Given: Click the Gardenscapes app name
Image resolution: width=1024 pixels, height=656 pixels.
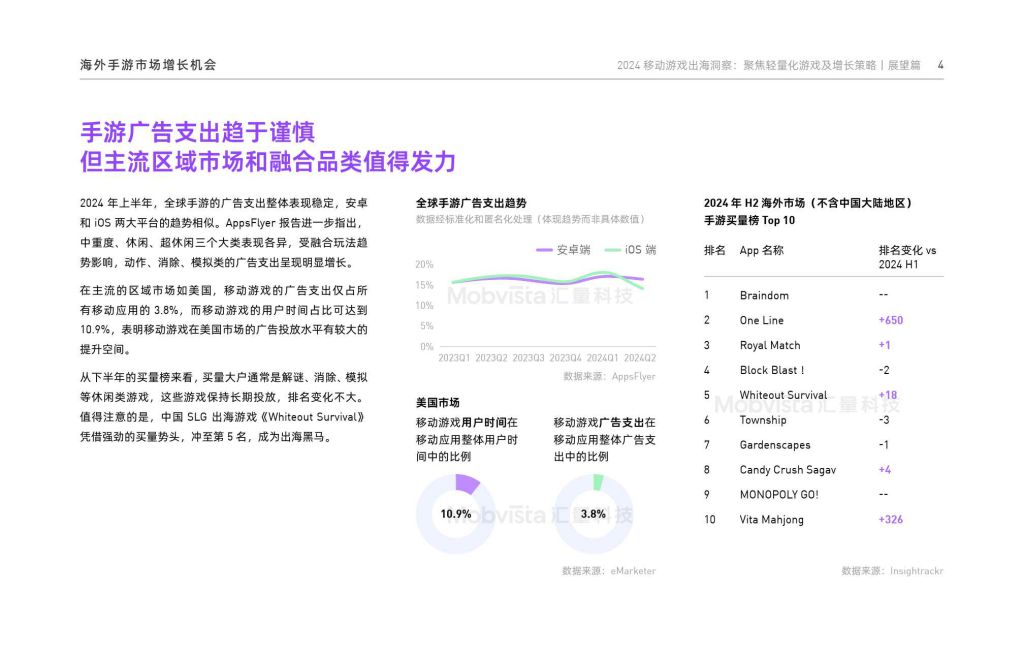Looking at the screenshot, I should click(775, 445).
